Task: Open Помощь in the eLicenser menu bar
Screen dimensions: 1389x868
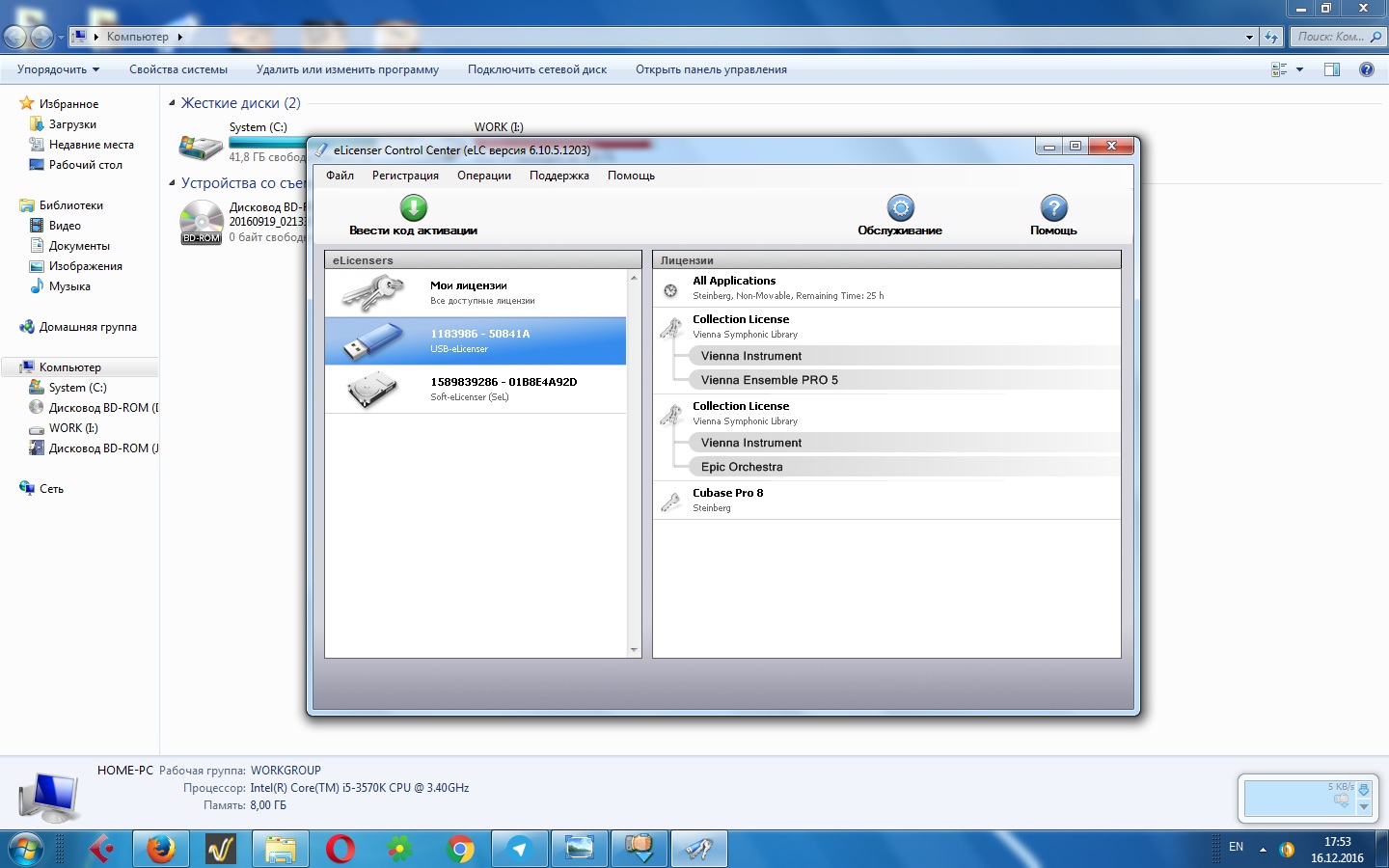Action: pos(631,176)
